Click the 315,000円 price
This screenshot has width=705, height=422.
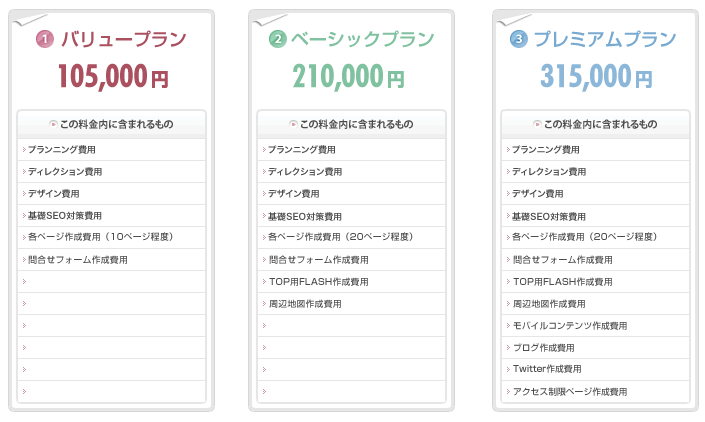pos(596,76)
